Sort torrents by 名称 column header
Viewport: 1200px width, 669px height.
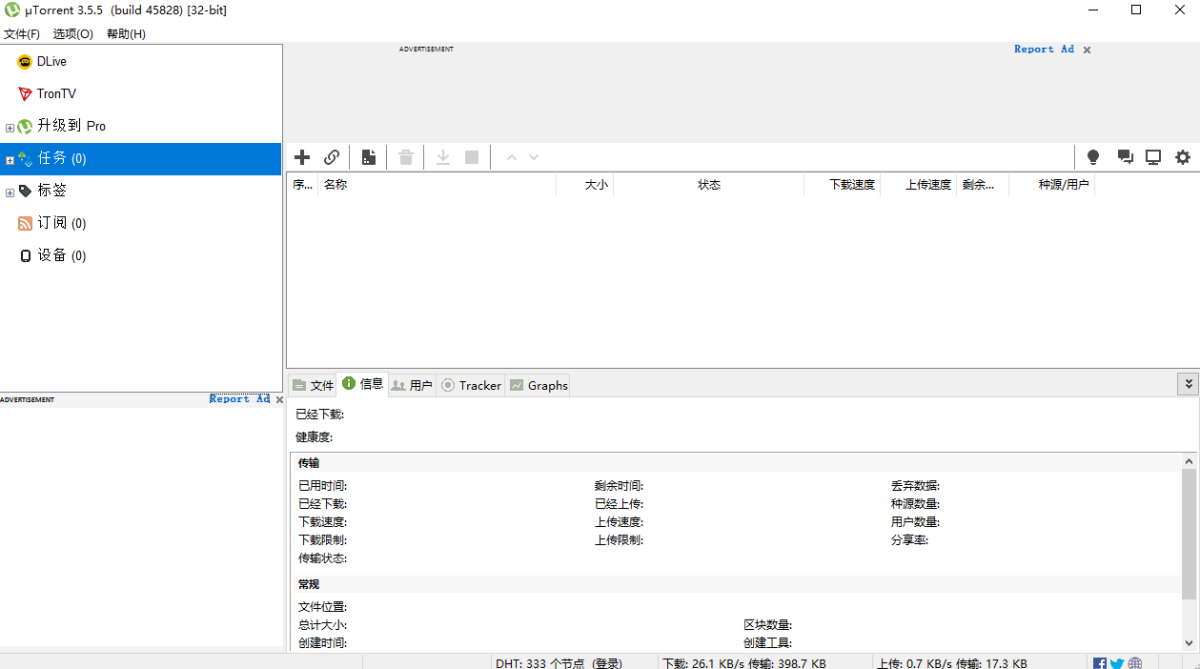(x=436, y=185)
